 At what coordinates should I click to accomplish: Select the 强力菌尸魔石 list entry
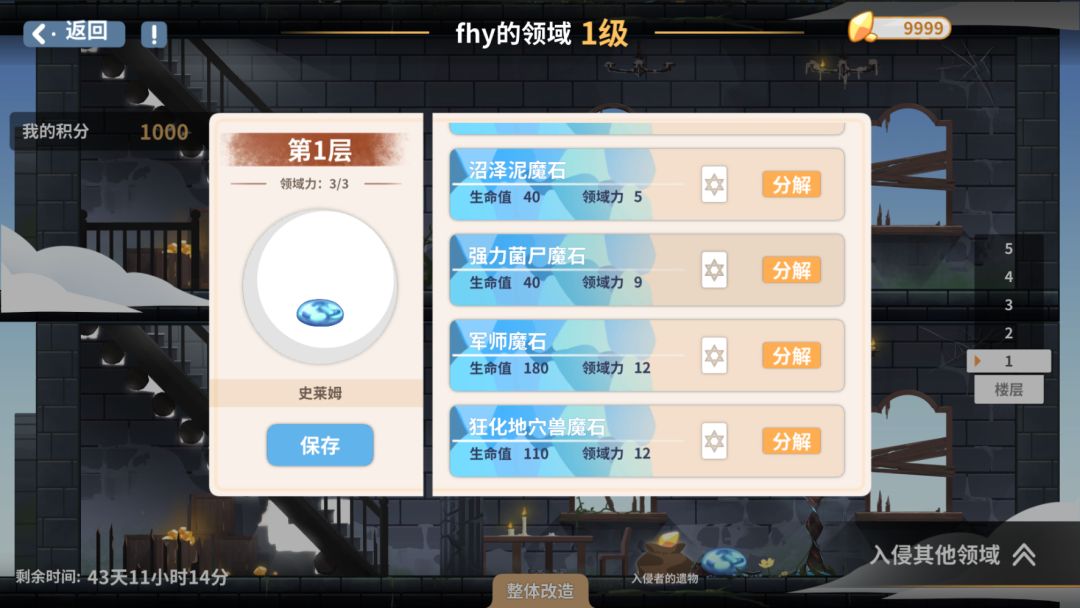coord(647,270)
